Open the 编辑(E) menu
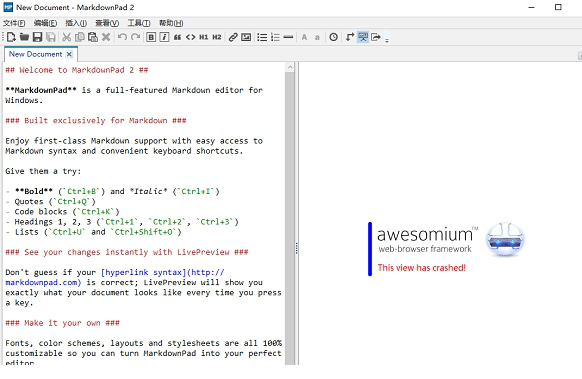The height and width of the screenshot is (379, 582). click(x=45, y=23)
